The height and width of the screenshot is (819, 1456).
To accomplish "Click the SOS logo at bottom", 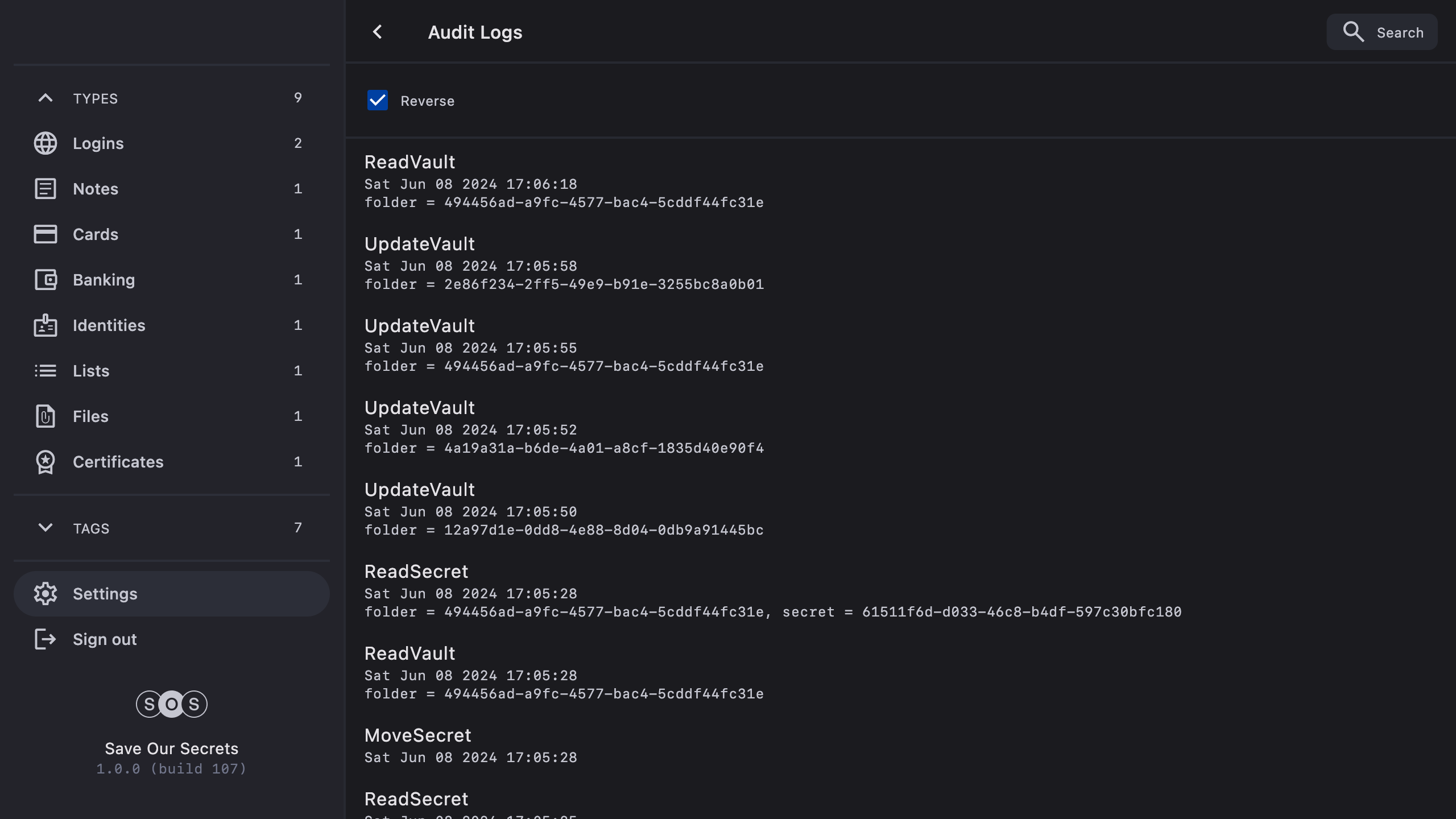I will click(x=171, y=704).
